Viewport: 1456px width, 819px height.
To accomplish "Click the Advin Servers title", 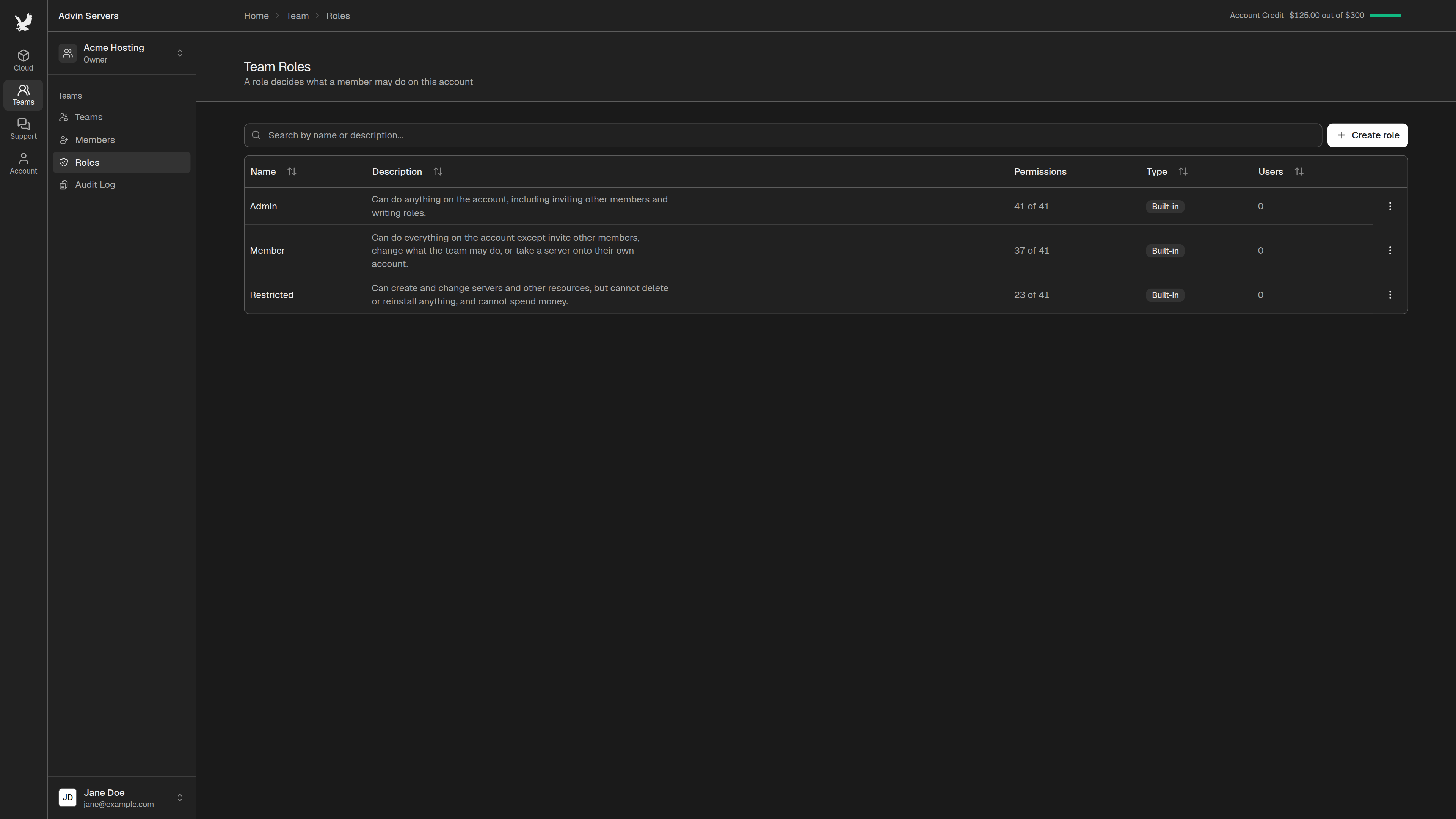I will tap(88, 16).
